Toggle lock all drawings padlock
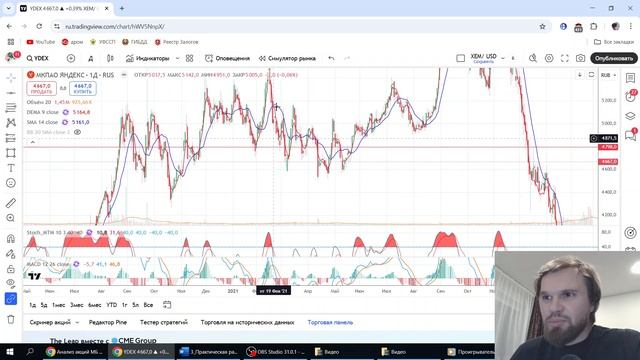The image size is (640, 360). [11, 269]
